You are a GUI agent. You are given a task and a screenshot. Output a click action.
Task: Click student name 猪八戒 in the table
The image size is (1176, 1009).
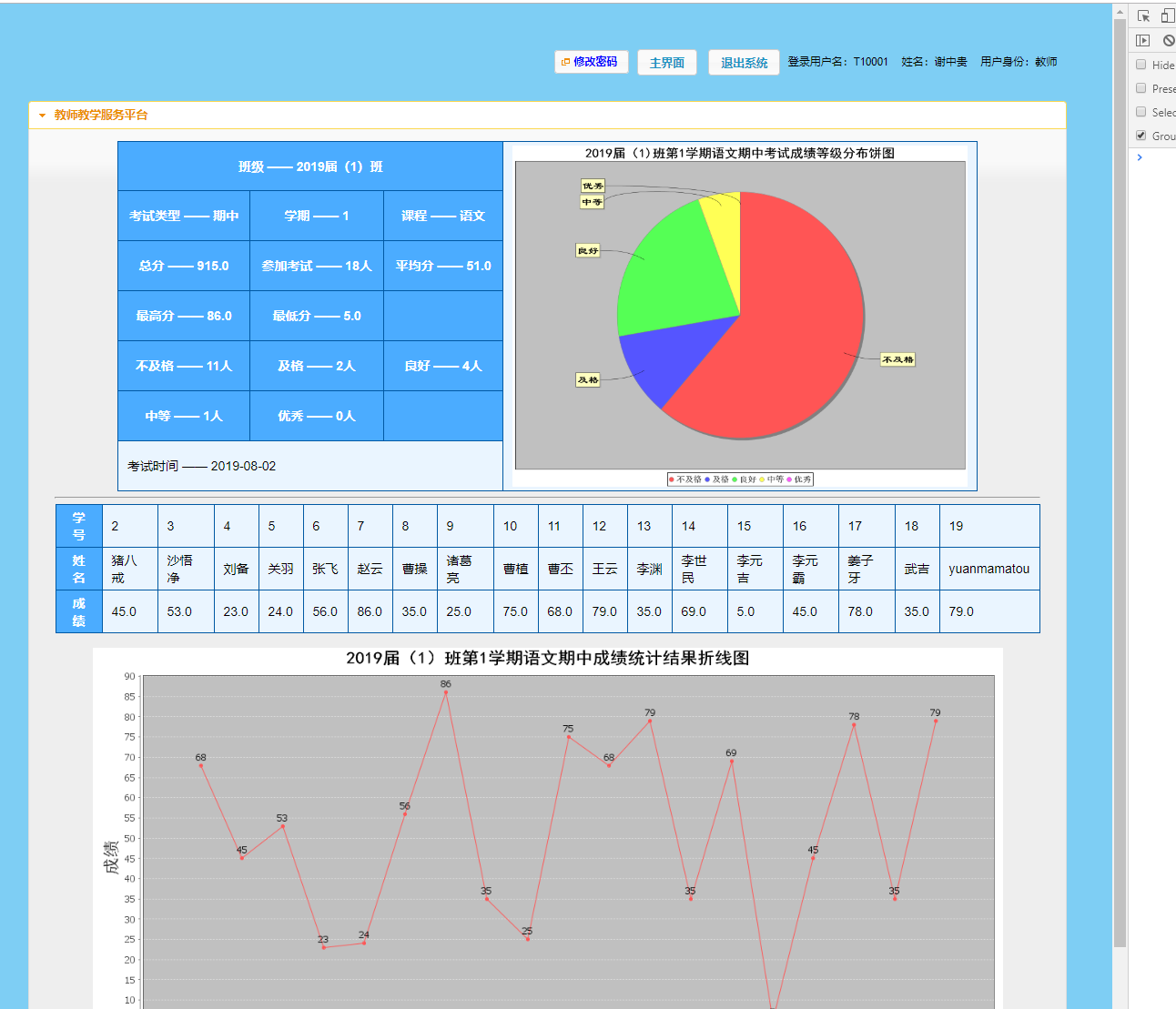click(124, 569)
